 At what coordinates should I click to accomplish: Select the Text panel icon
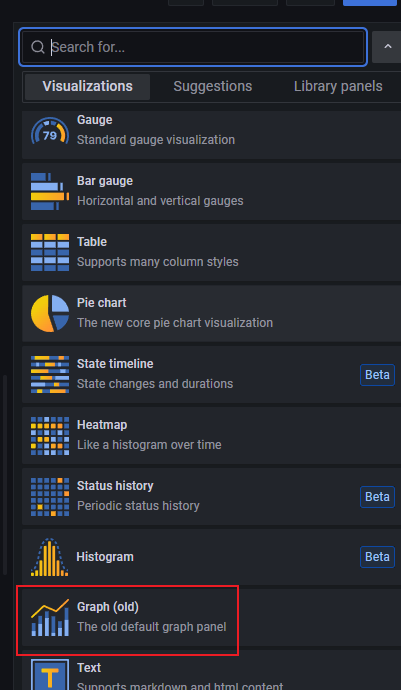click(x=50, y=674)
